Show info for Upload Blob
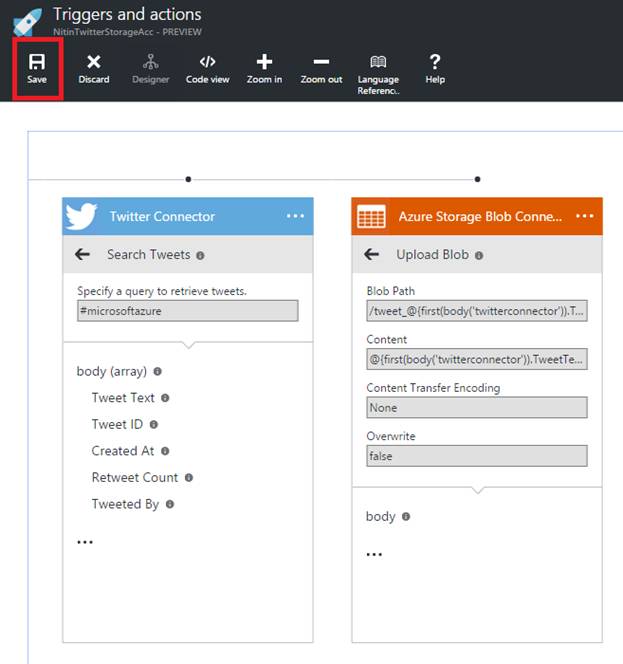The image size is (623, 664). point(479,255)
